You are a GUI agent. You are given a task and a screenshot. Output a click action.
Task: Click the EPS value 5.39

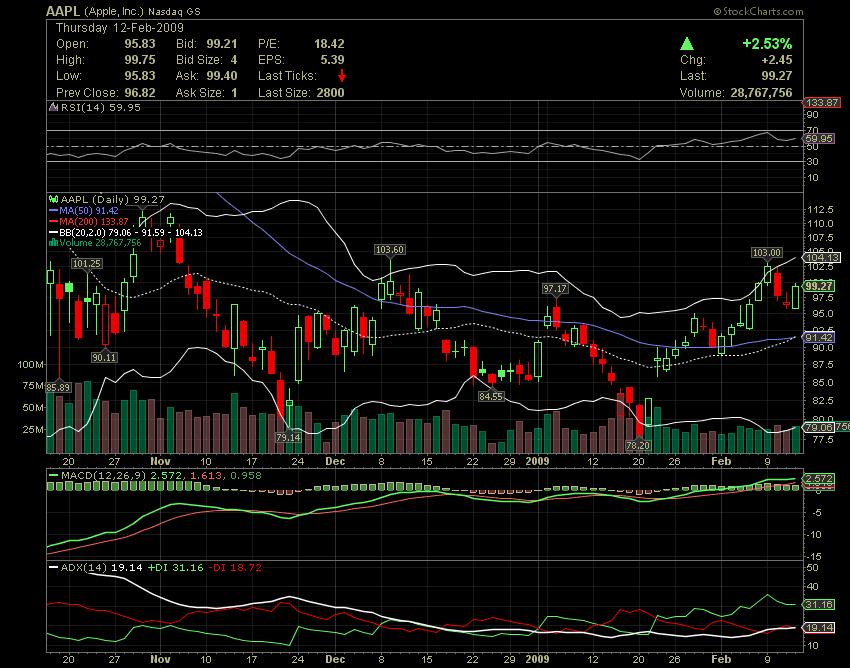(x=332, y=60)
